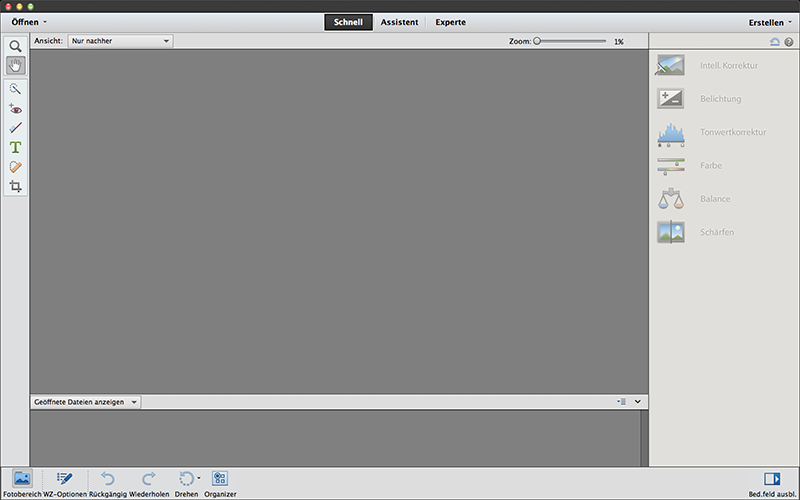Switch to the Schnell mode tab
This screenshot has height=500, width=800.
[x=348, y=22]
